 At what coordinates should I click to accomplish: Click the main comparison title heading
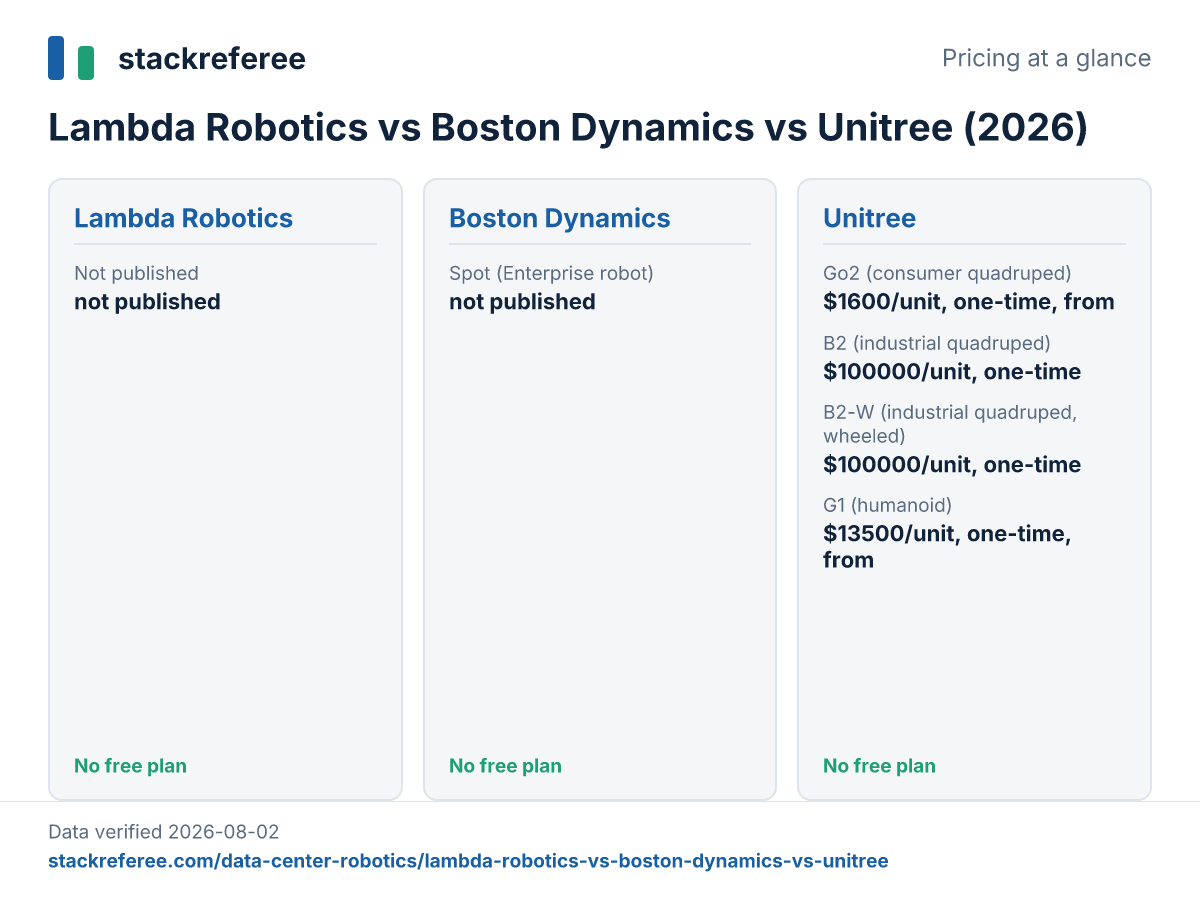568,128
